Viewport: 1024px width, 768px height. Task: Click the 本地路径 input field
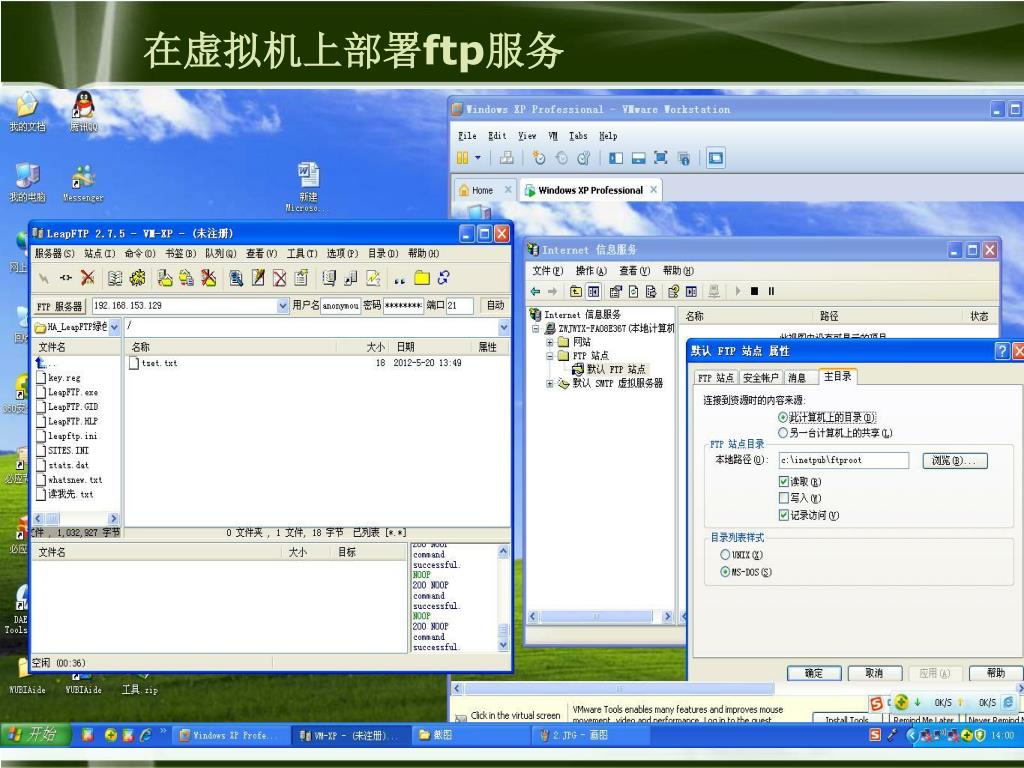[x=844, y=460]
